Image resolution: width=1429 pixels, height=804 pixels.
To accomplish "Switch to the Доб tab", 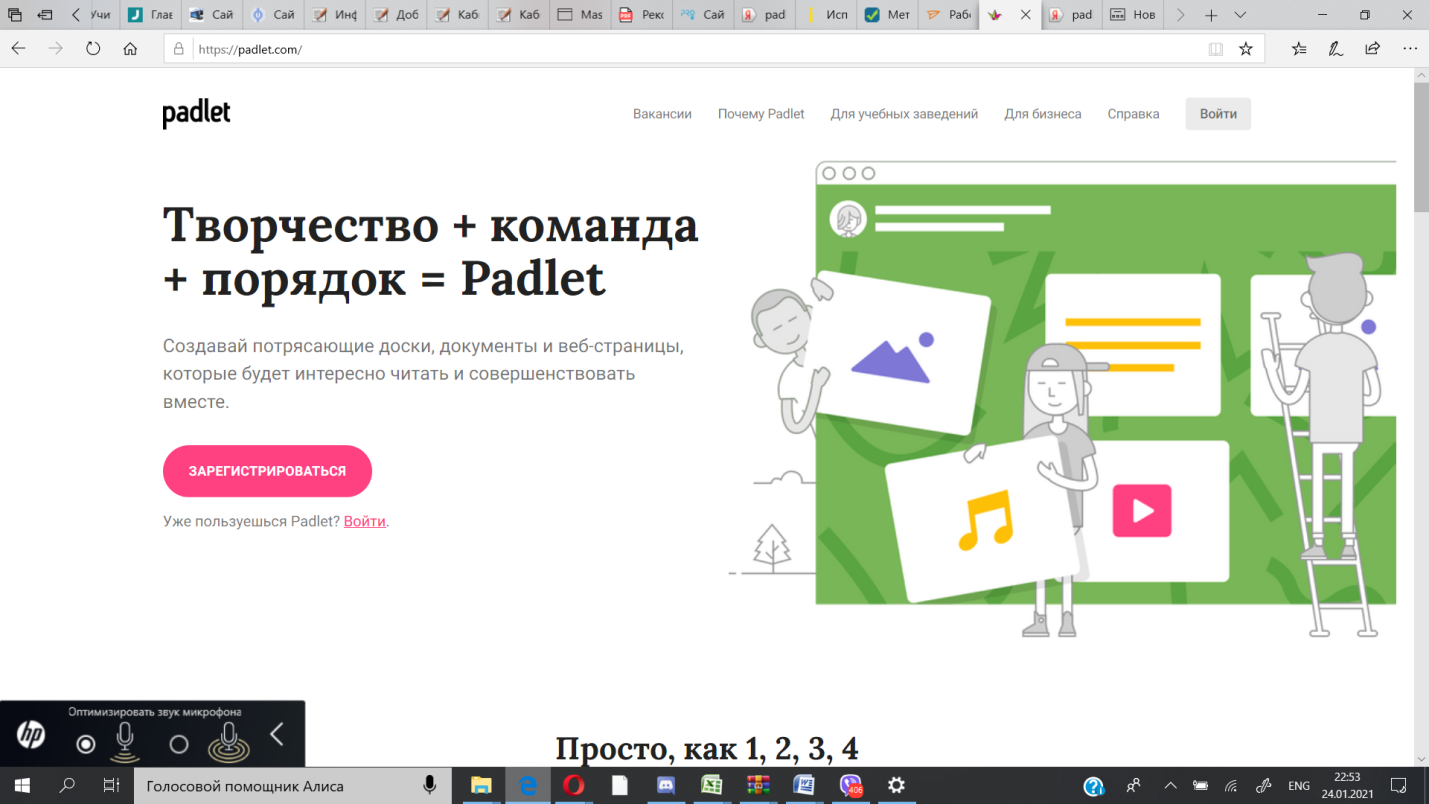I will 397,16.
